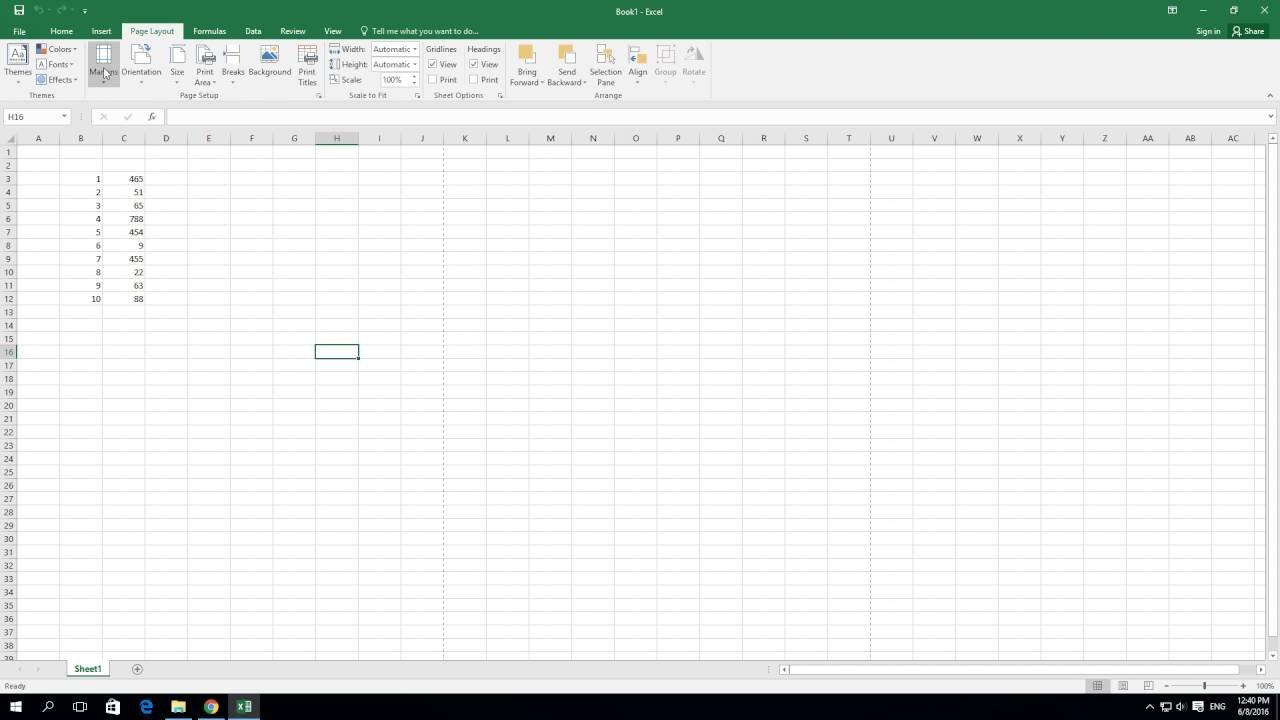This screenshot has width=1280, height=720.
Task: Expand the Height Automatic dropdown
Action: pyautogui.click(x=414, y=64)
